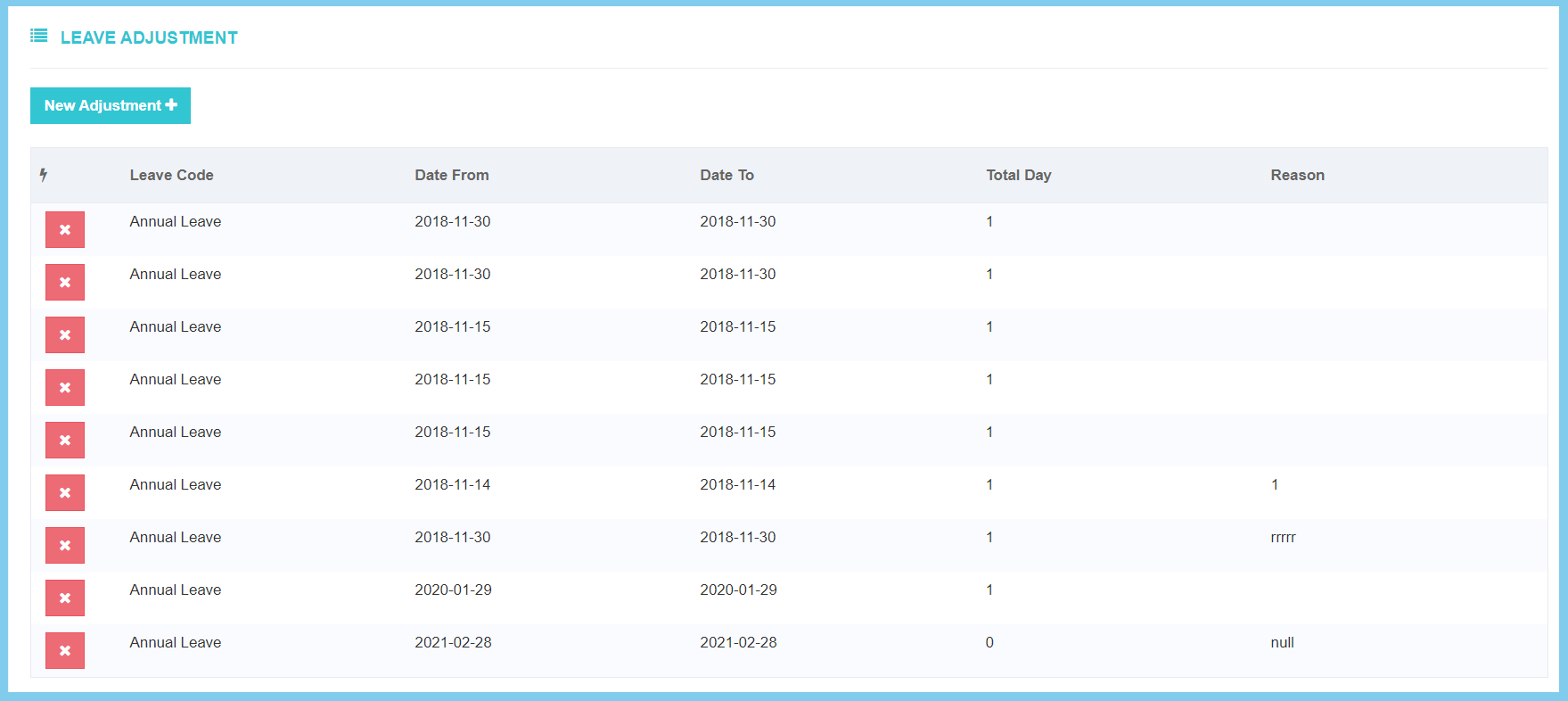Screen dimensions: 1568x701
Task: Click the Total Day column header
Action: [1018, 175]
